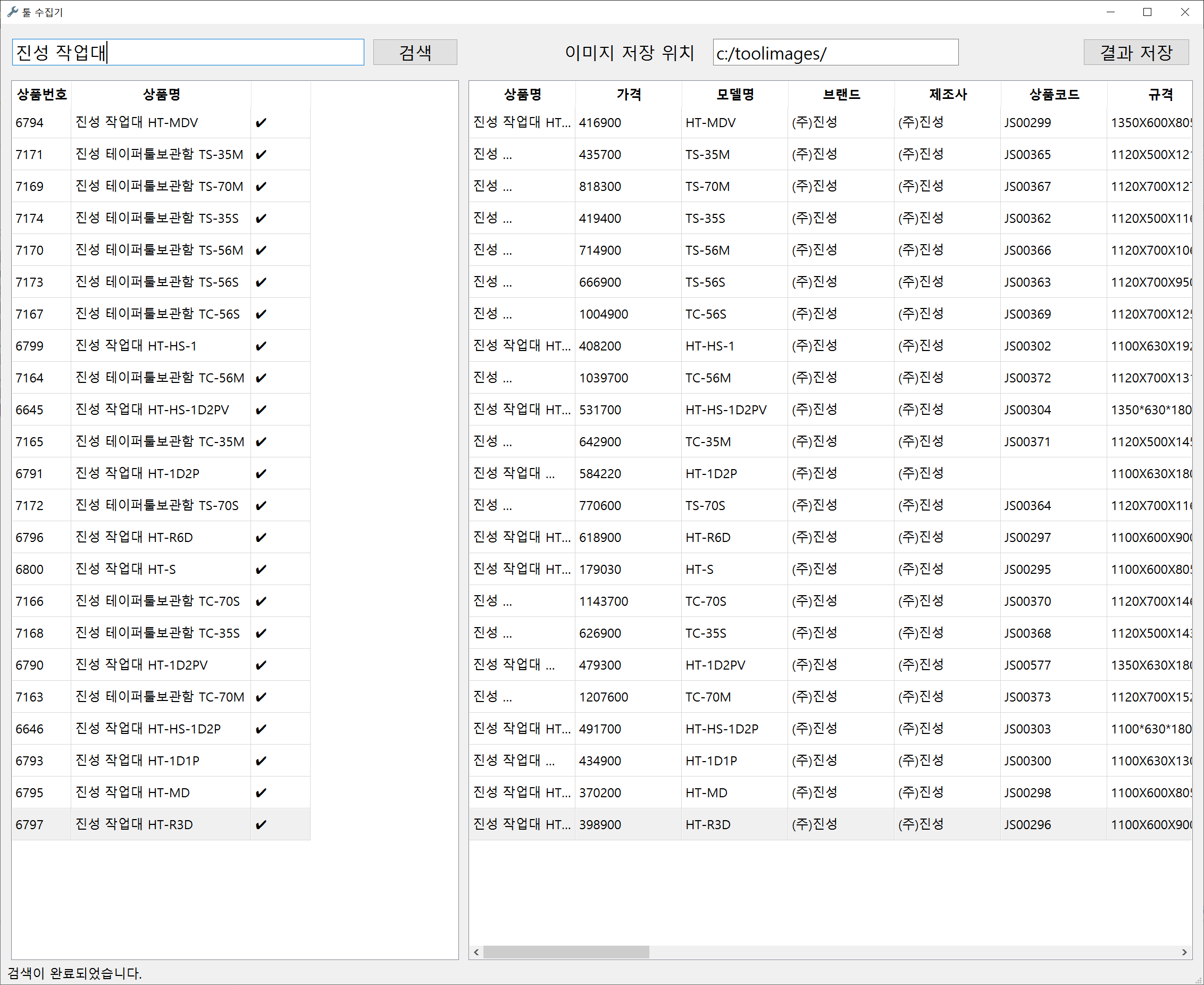
Task: Click the 브랜드 column header
Action: 841,94
